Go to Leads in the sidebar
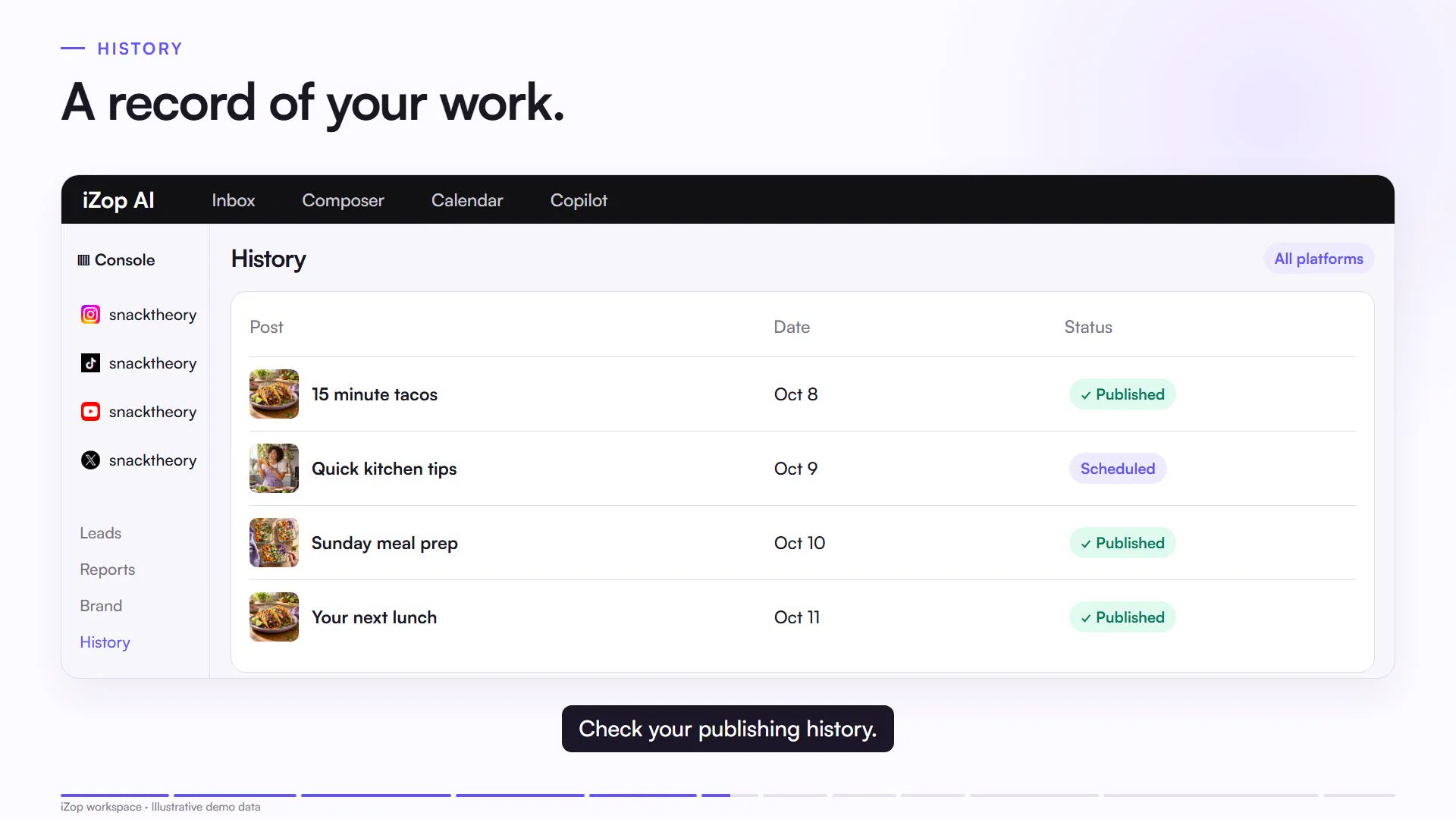The image size is (1456, 819). pyautogui.click(x=101, y=533)
